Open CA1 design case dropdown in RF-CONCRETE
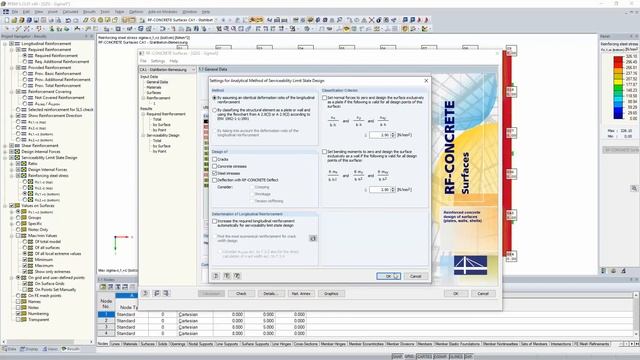The image size is (640, 360). [193, 70]
